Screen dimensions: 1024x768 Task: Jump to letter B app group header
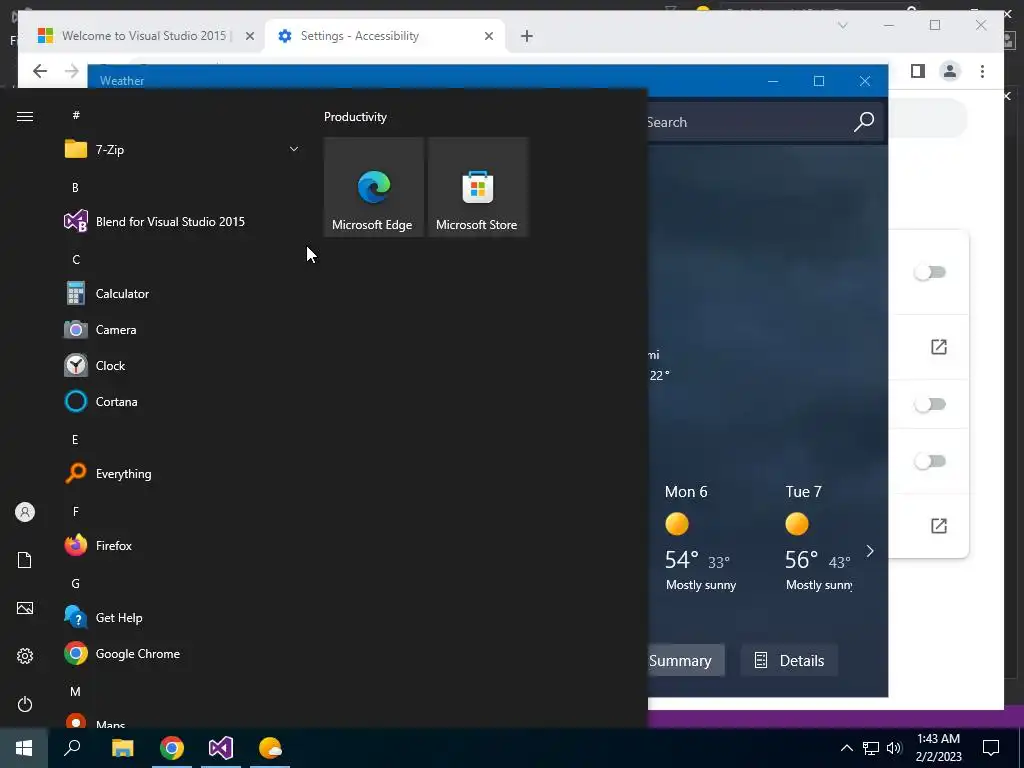tap(75, 187)
